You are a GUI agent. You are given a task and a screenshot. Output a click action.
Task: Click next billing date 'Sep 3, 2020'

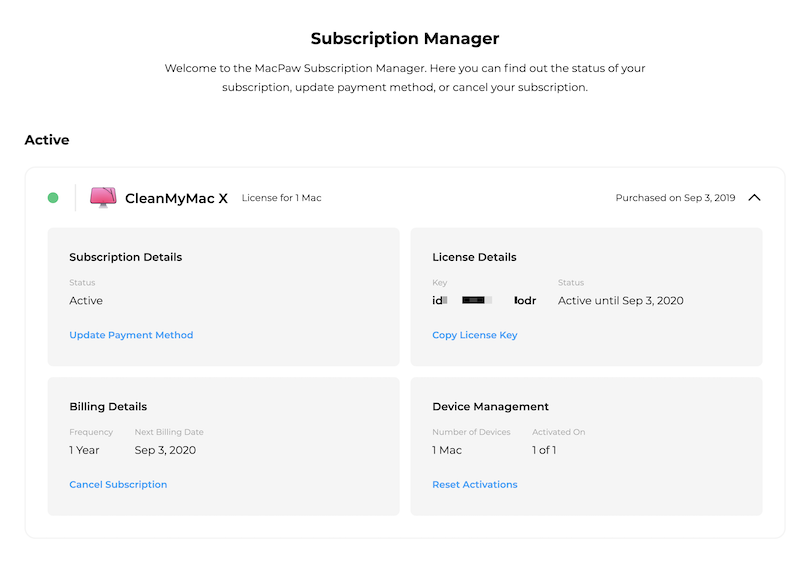(165, 450)
